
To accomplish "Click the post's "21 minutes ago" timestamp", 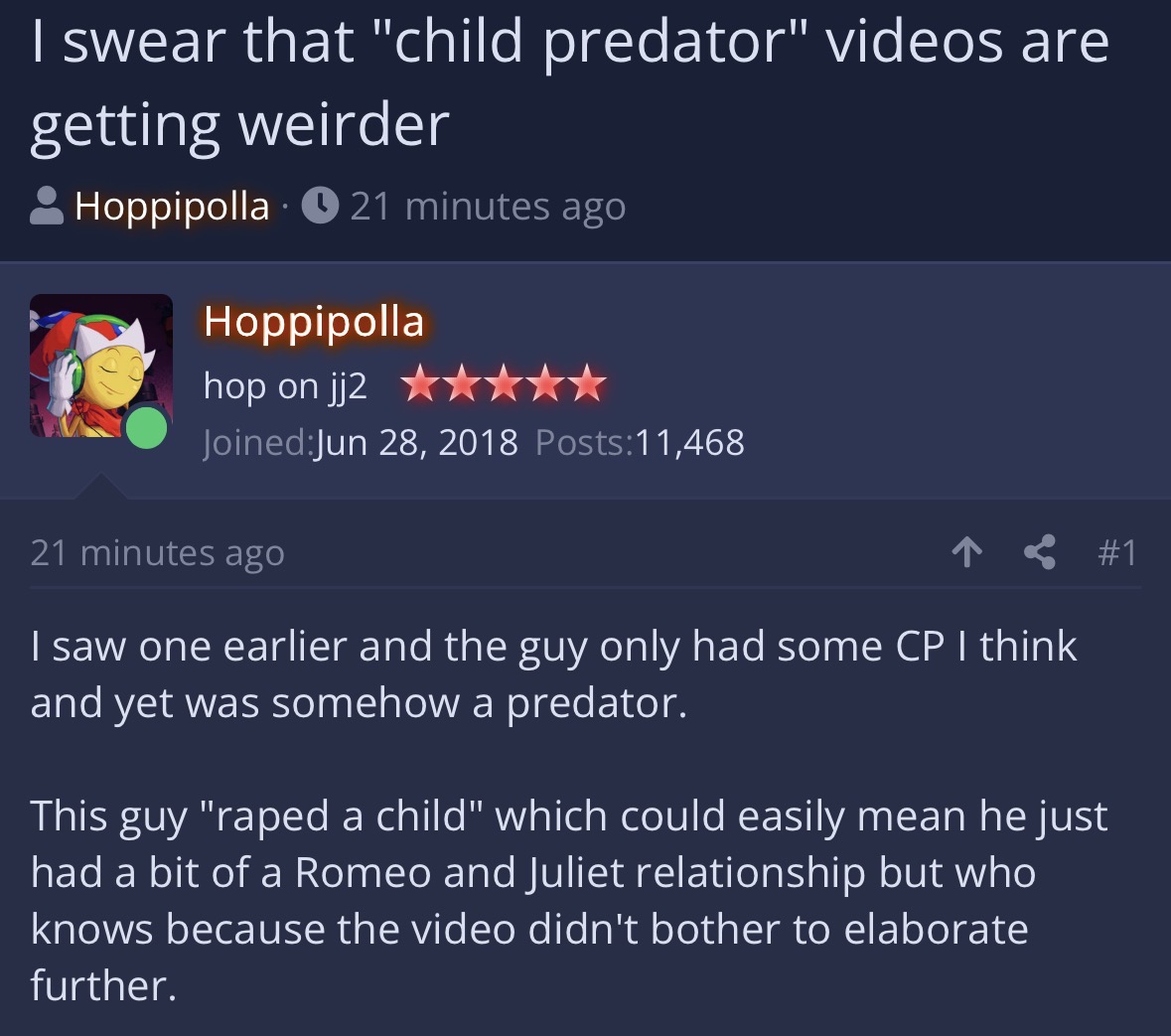I will point(158,553).
